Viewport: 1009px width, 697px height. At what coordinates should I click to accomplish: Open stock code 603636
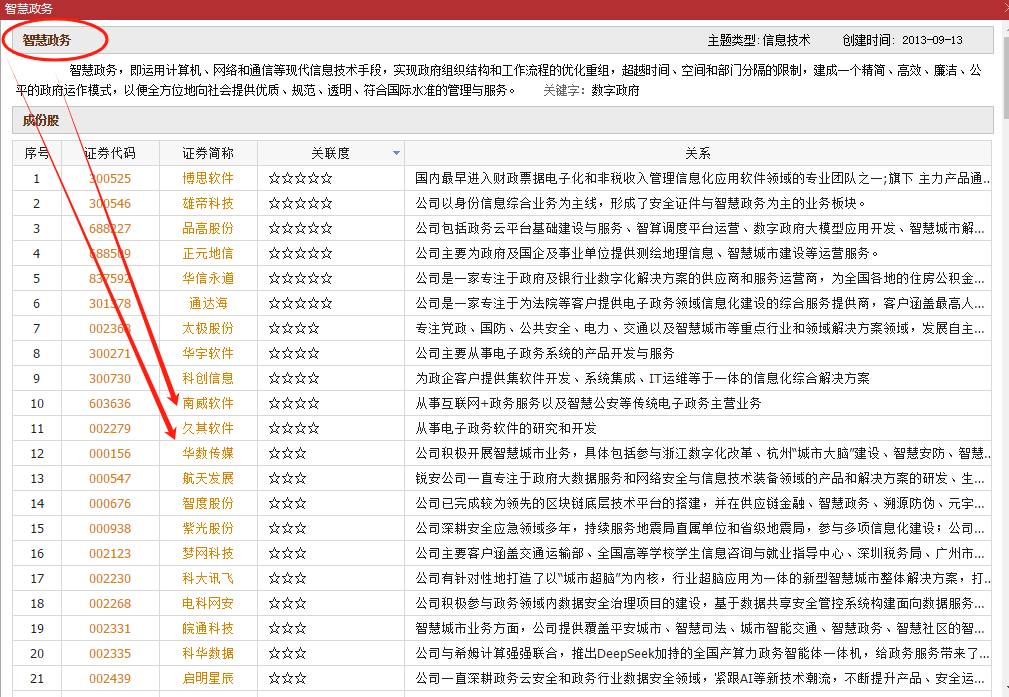coord(110,404)
